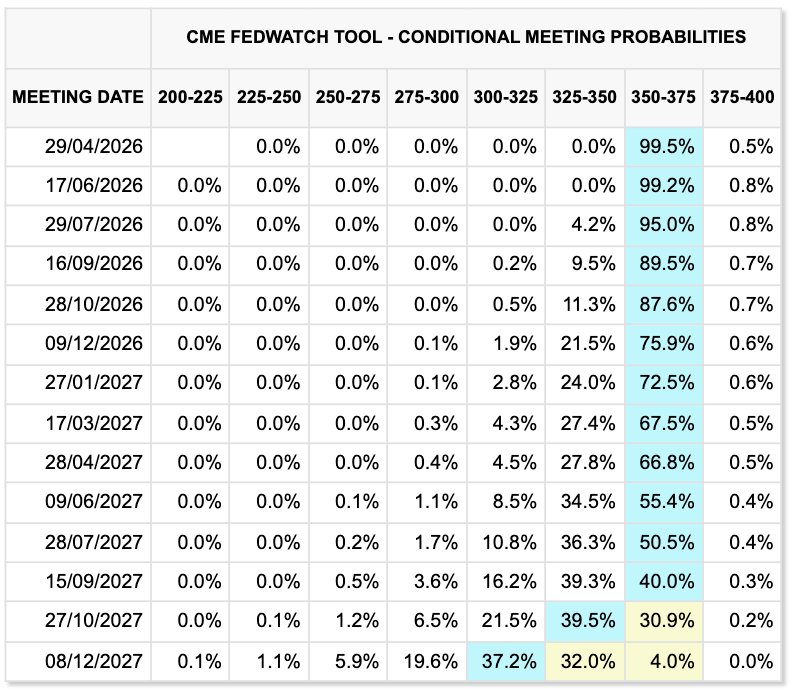Click the CME FedWatch Tool table title
The height and width of the screenshot is (692, 791).
click(x=466, y=37)
